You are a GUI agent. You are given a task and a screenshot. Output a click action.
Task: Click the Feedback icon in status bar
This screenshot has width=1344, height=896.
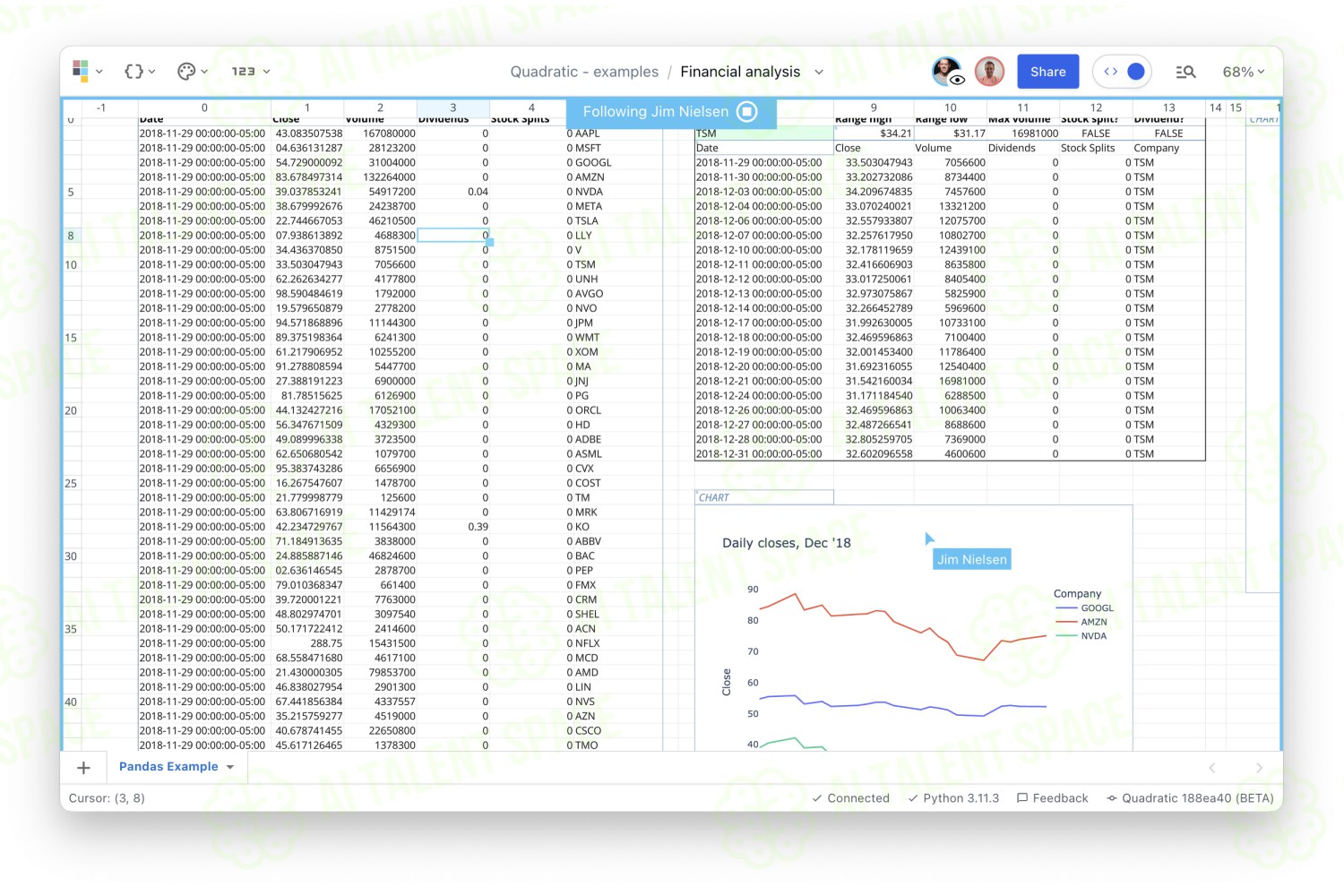coord(1022,798)
